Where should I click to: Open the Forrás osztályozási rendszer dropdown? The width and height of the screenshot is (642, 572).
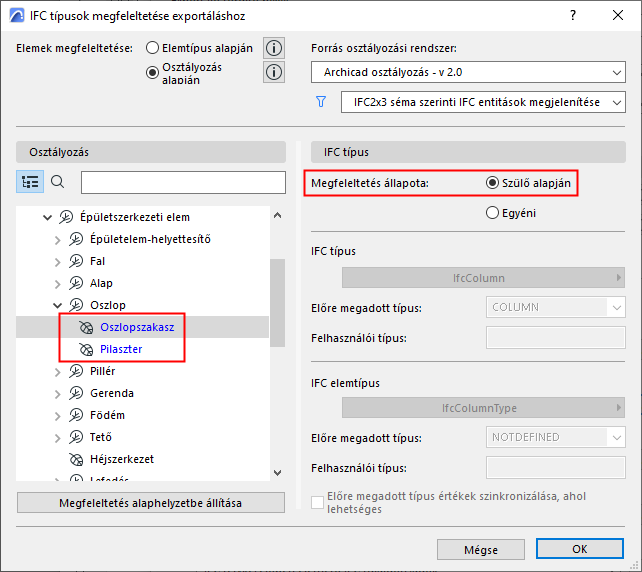pos(468,72)
